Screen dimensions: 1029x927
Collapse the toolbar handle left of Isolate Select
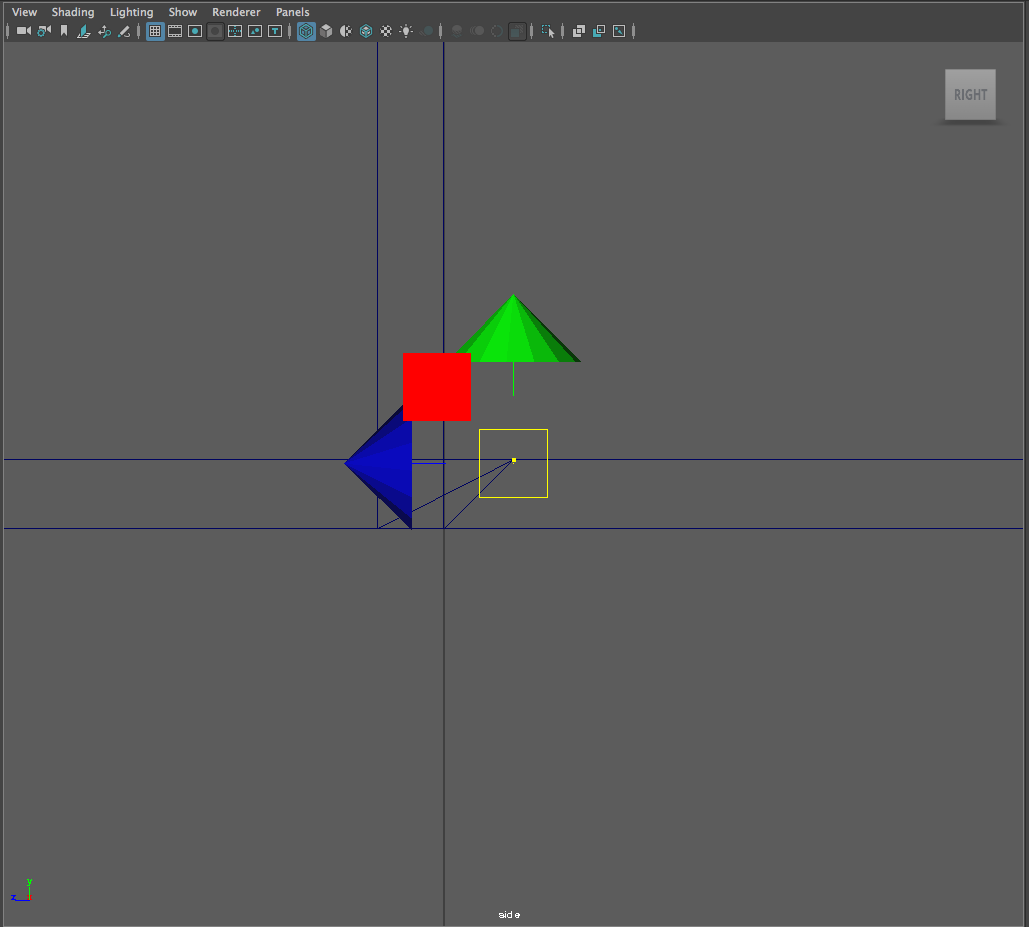[x=532, y=31]
